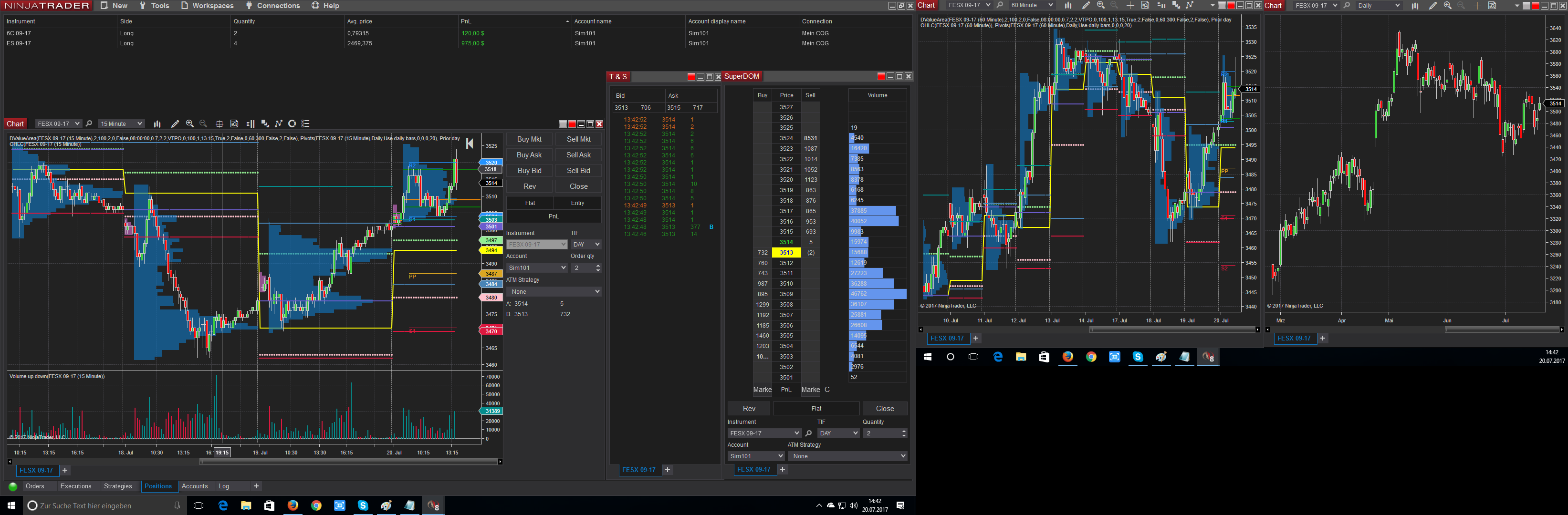Toggle crosshair cursor in 15 Minute chart
Viewport: 1568px width, 515px height.
[220, 124]
